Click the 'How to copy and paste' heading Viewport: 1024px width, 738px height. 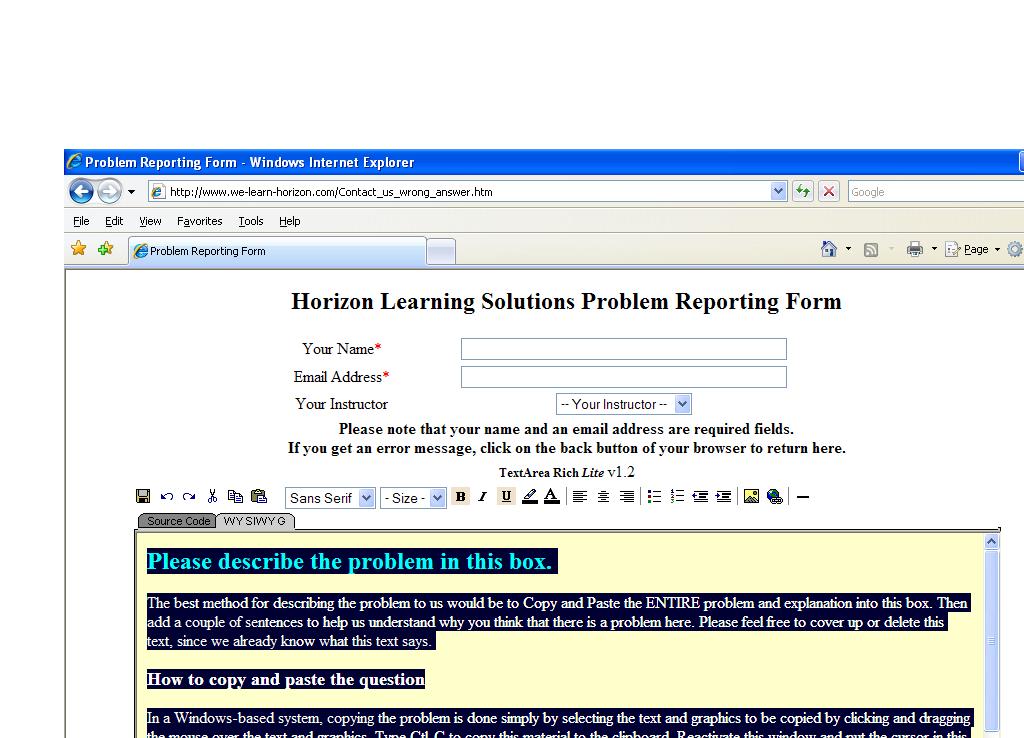pyautogui.click(x=285, y=679)
